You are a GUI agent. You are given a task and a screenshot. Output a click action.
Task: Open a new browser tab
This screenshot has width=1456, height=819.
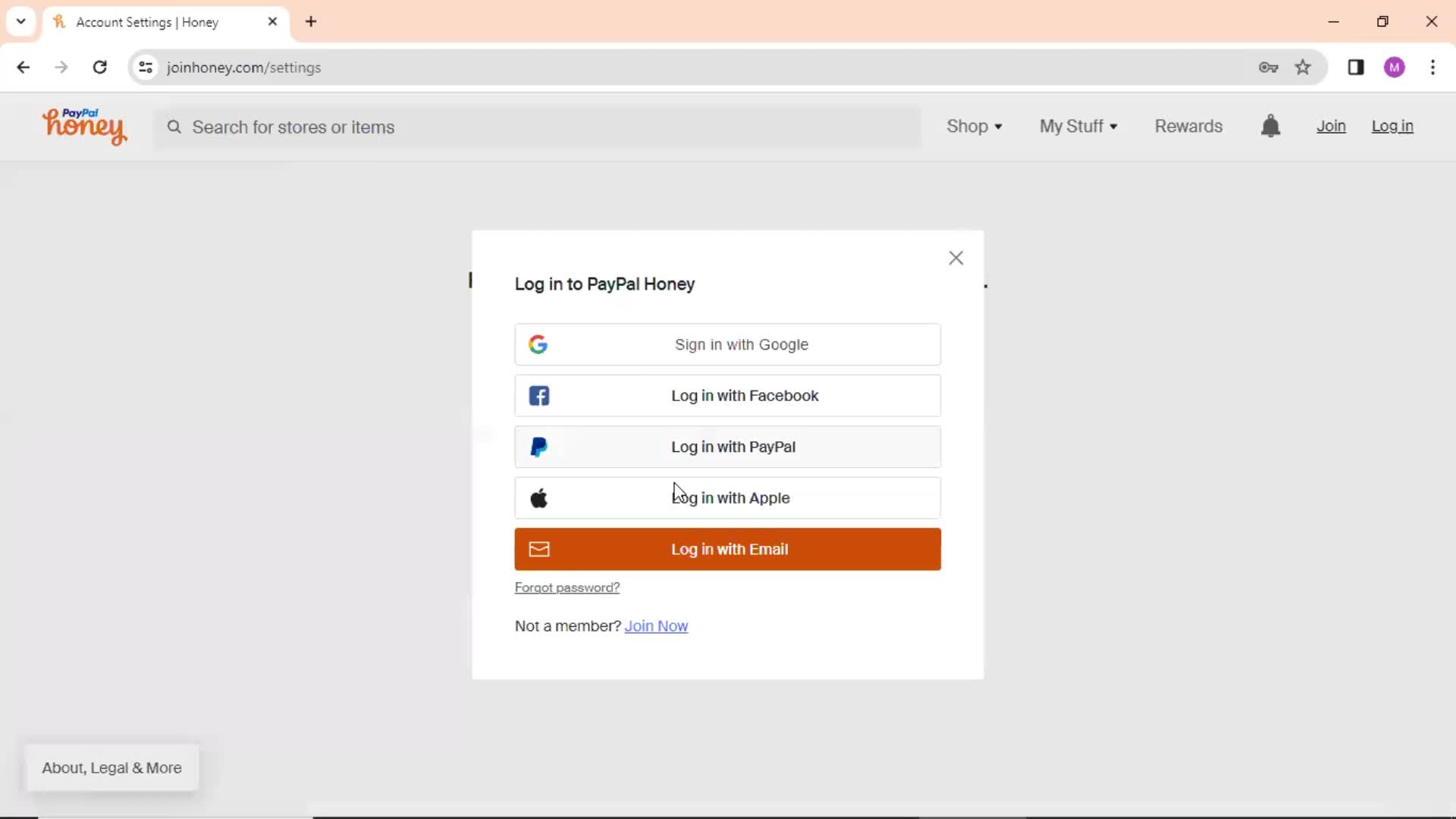tap(311, 22)
